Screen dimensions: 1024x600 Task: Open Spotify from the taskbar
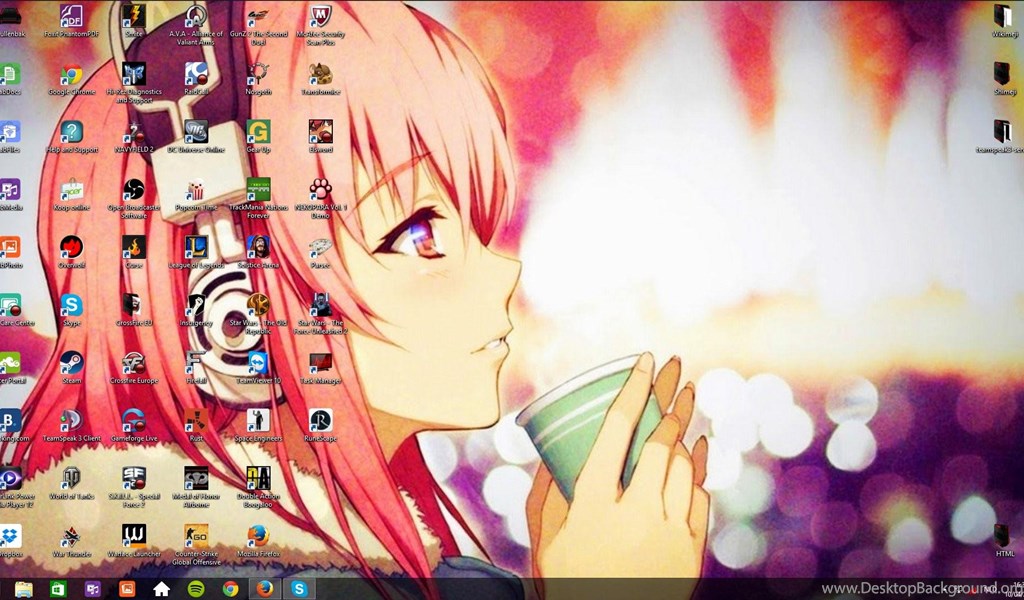click(x=196, y=589)
